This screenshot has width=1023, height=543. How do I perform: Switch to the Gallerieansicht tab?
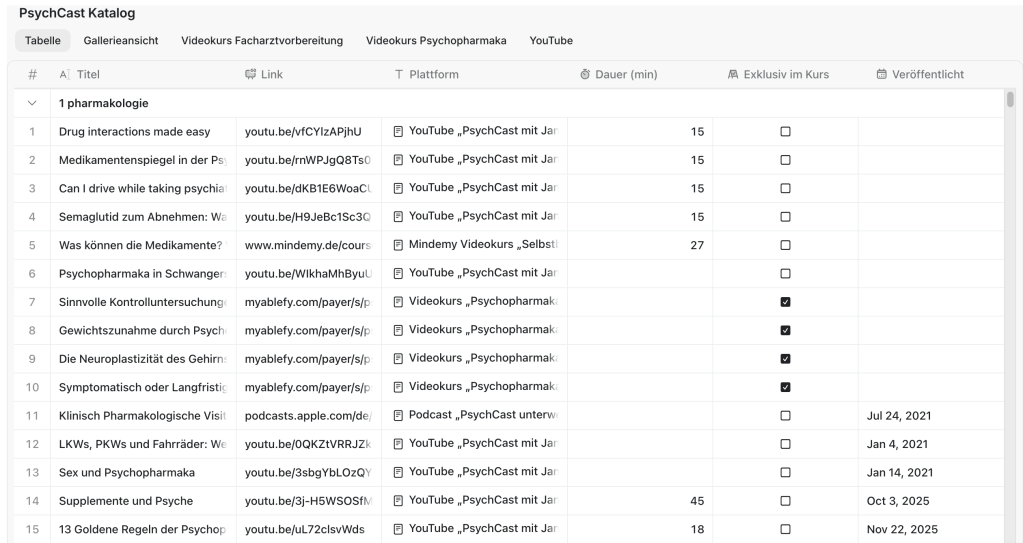coord(126,41)
